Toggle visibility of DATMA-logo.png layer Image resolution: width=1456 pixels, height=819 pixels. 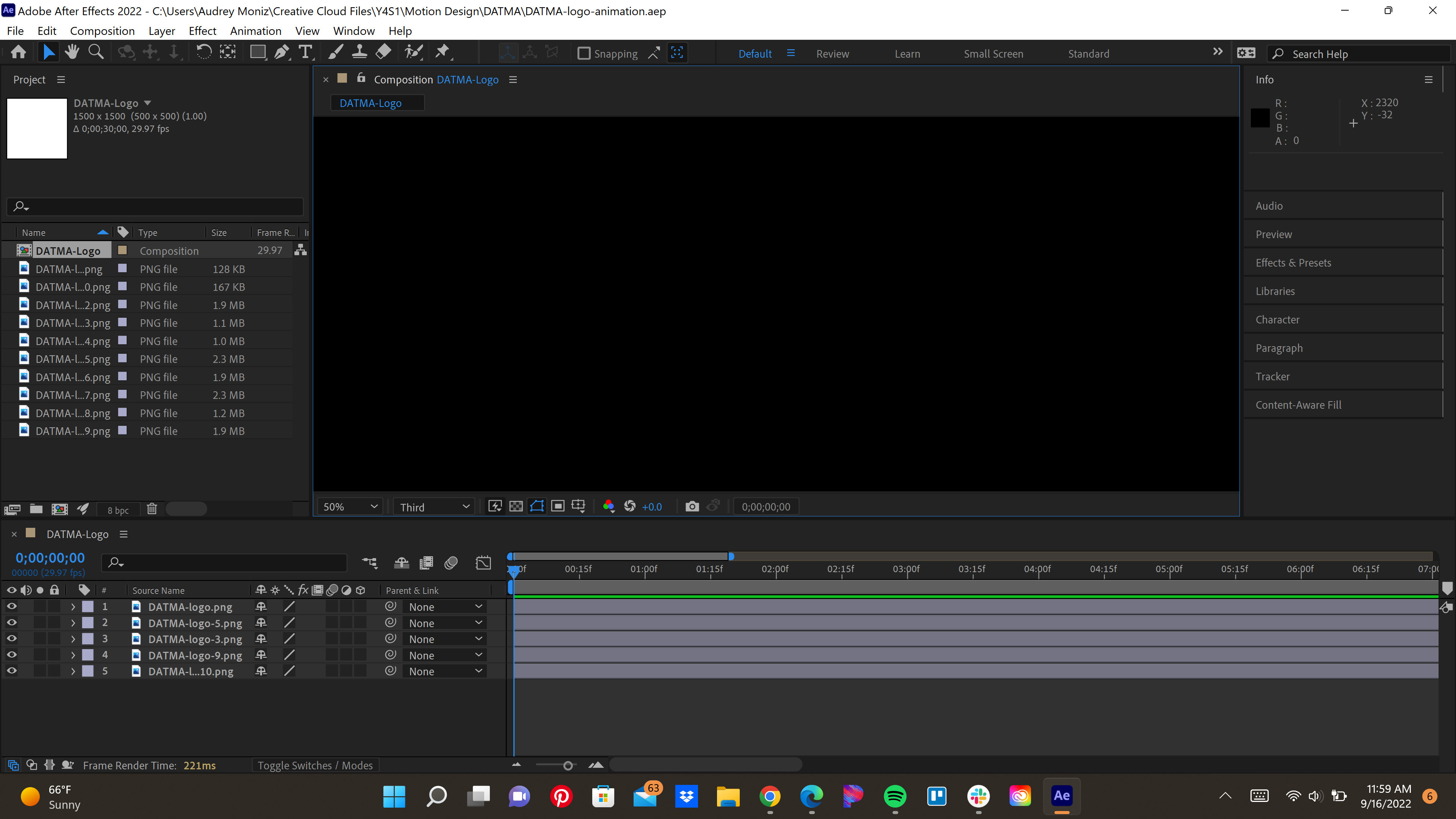point(11,607)
